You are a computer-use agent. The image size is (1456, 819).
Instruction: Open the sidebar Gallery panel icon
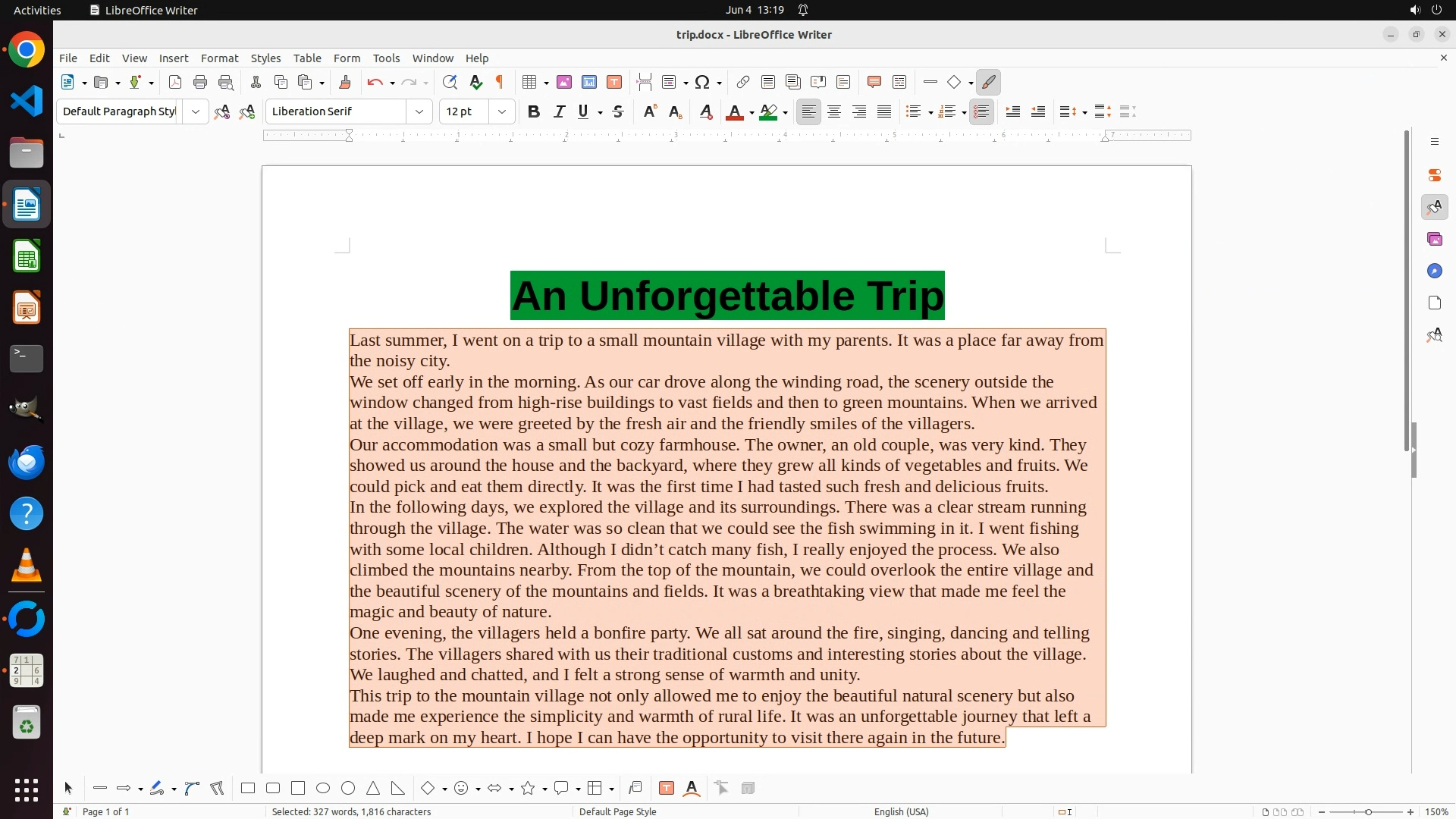[x=1434, y=240]
